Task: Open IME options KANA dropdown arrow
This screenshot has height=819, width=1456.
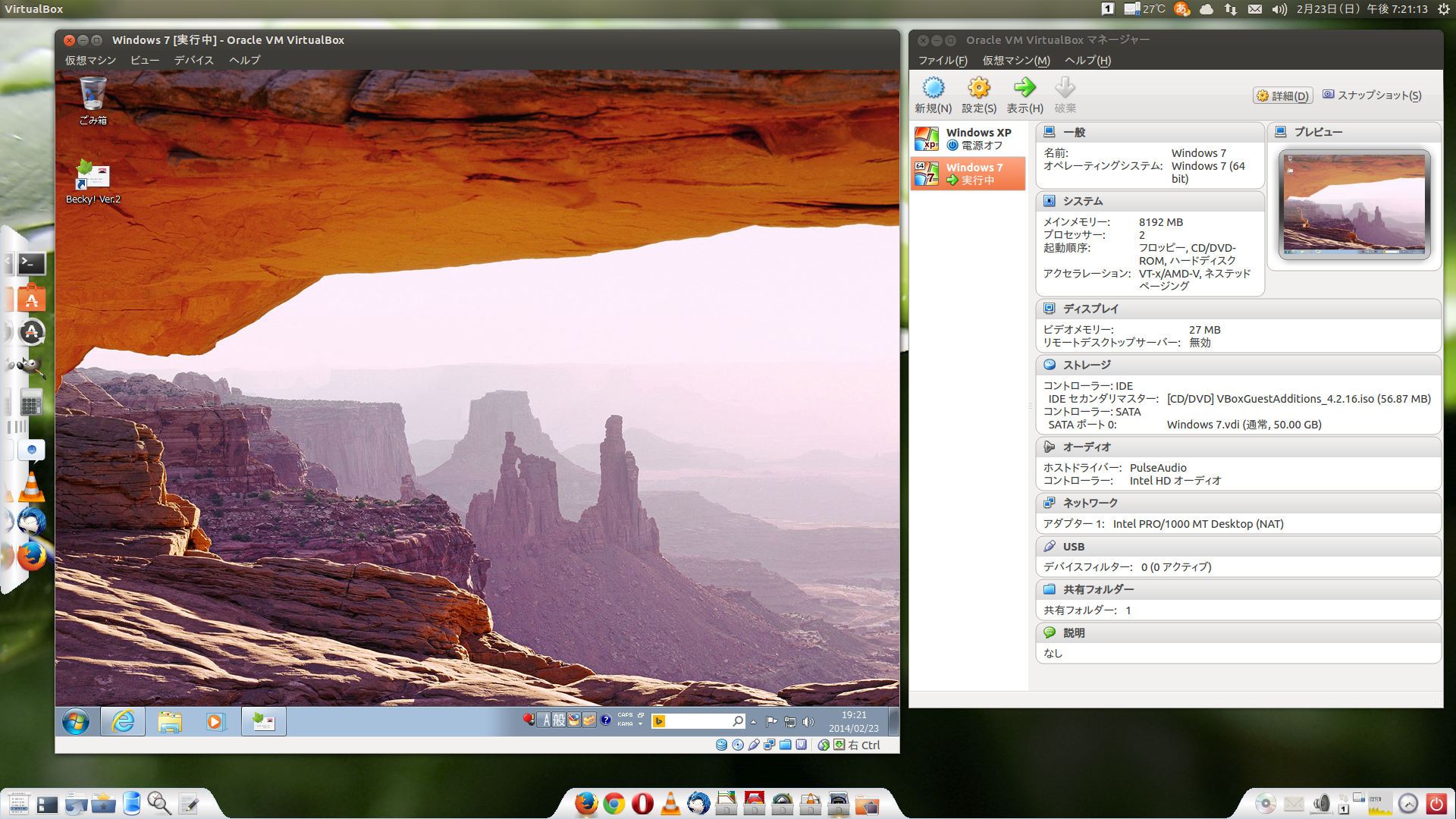Action: point(640,724)
